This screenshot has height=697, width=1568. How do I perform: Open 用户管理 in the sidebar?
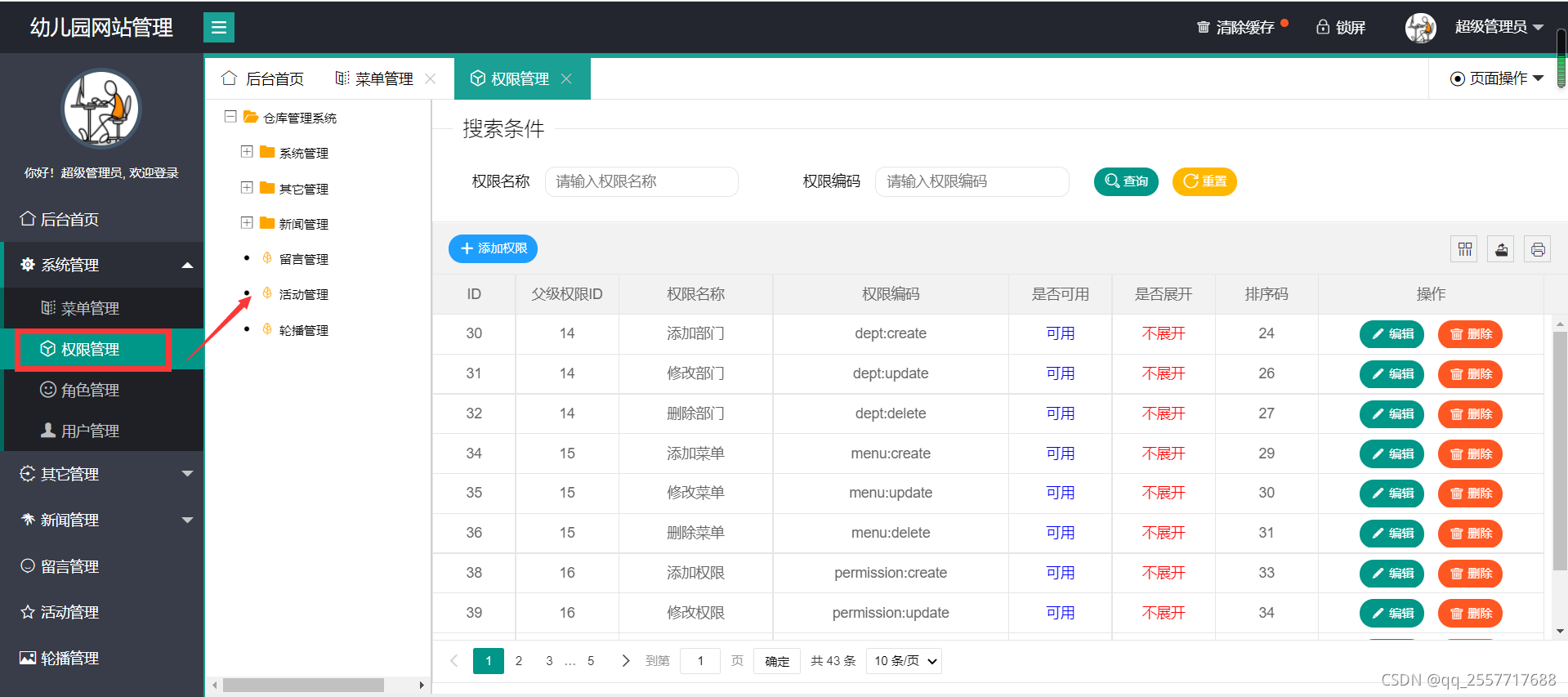[x=102, y=431]
